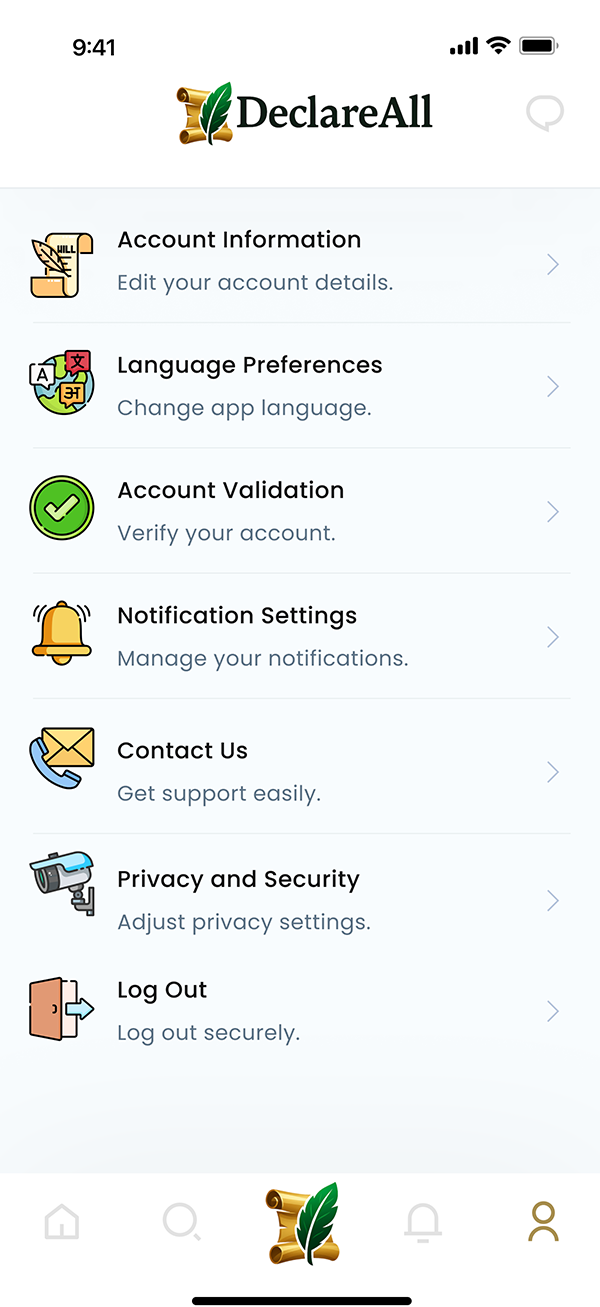The image size is (600, 1307).
Task: Select the Profile tab
Action: (x=543, y=1222)
